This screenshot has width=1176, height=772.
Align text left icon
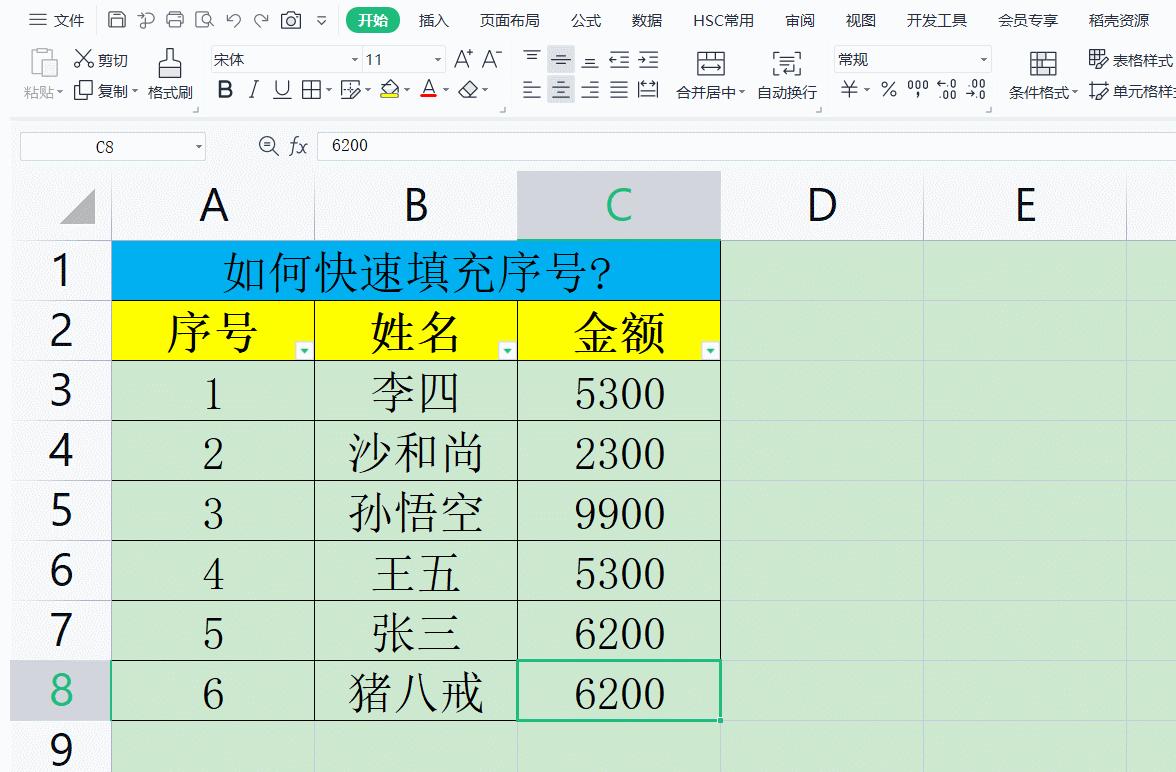pos(532,91)
